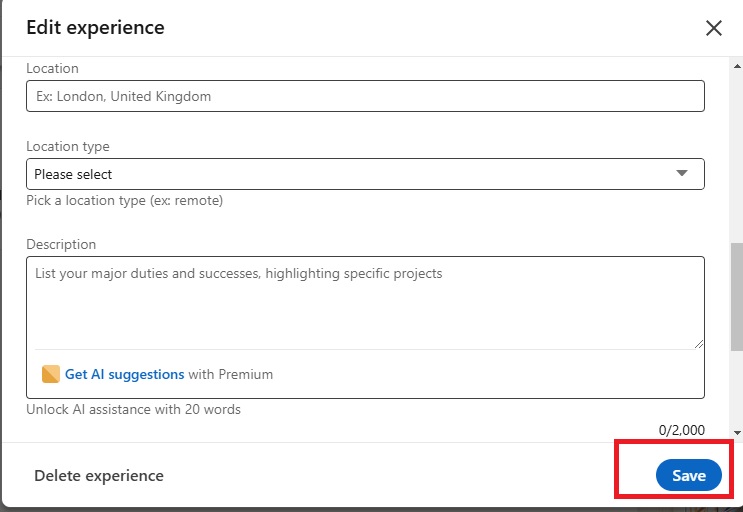The height and width of the screenshot is (512, 743).
Task: Click the scrollbar up arrow
Action: click(x=737, y=66)
